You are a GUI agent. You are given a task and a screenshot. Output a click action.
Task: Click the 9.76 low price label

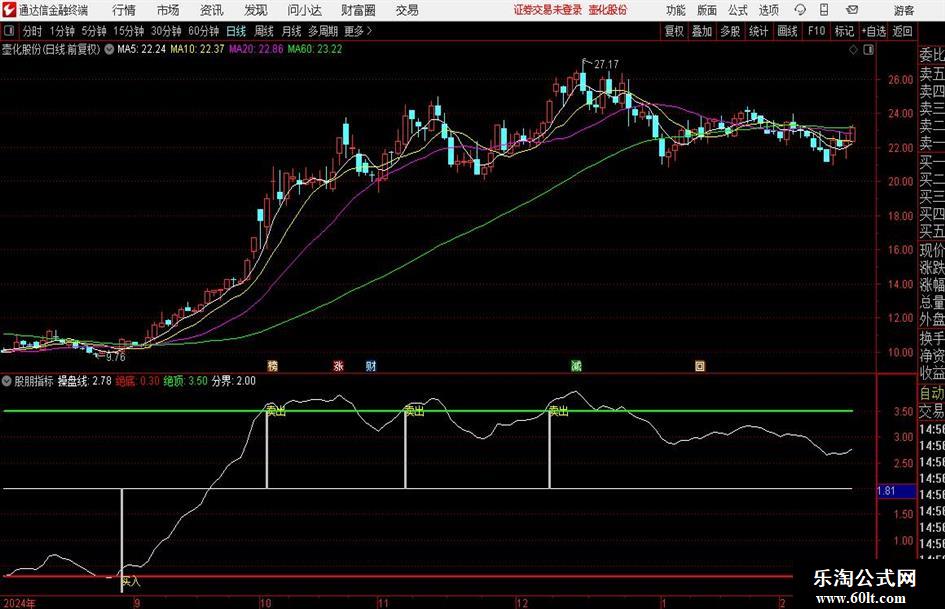(116, 358)
